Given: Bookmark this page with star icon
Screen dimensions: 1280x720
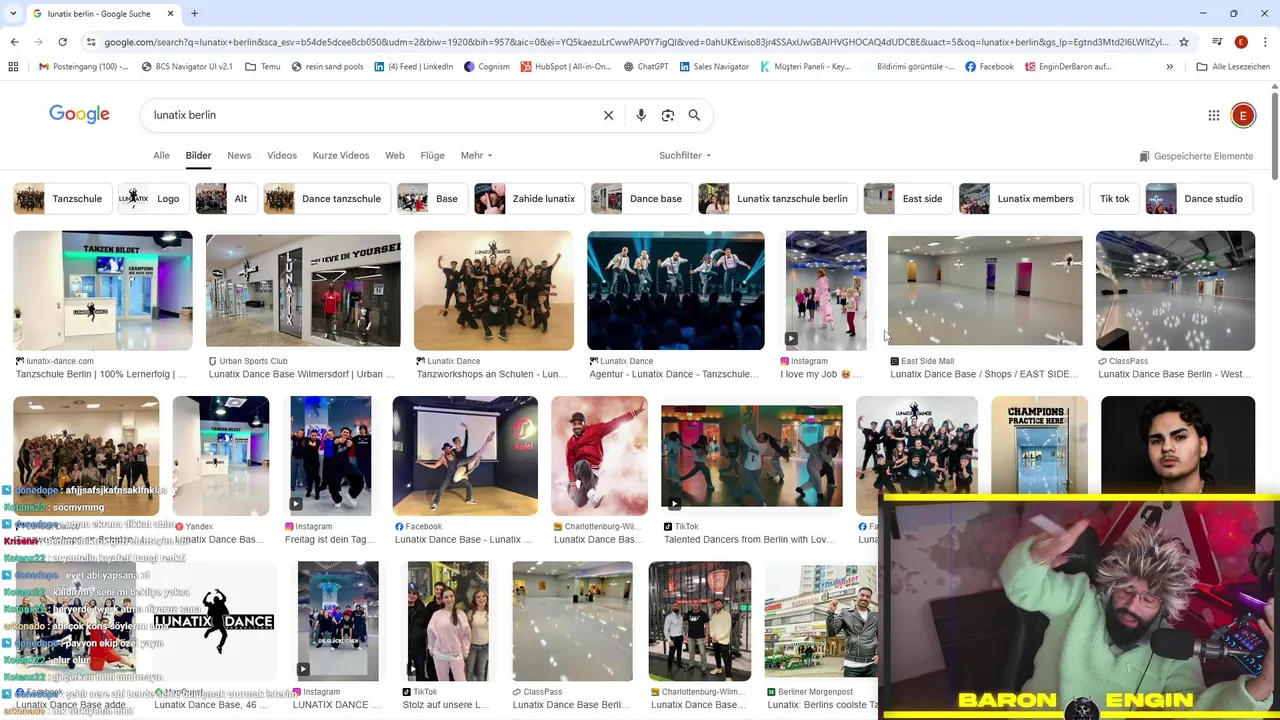Looking at the screenshot, I should point(1184,42).
